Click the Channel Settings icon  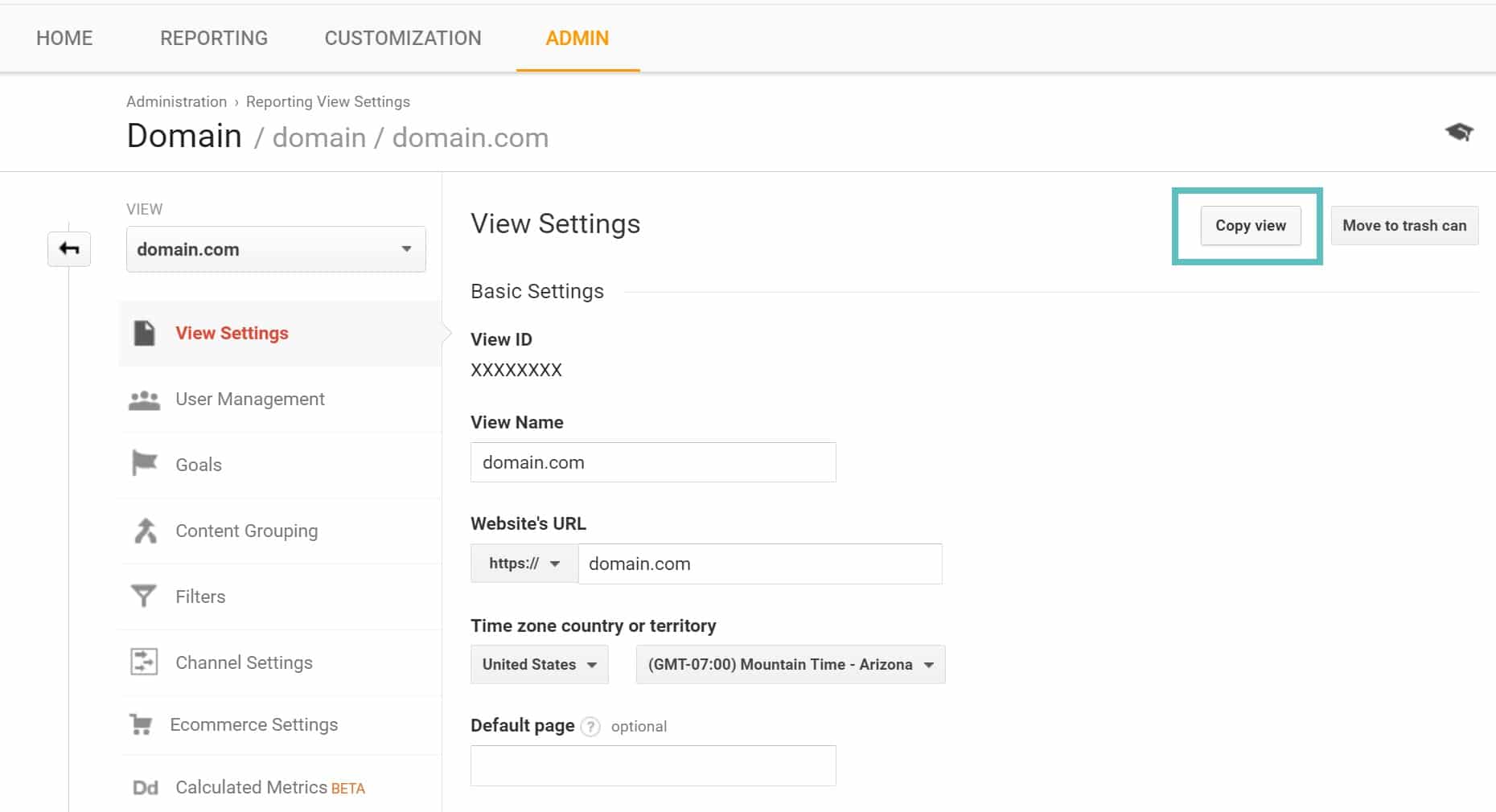[x=144, y=662]
